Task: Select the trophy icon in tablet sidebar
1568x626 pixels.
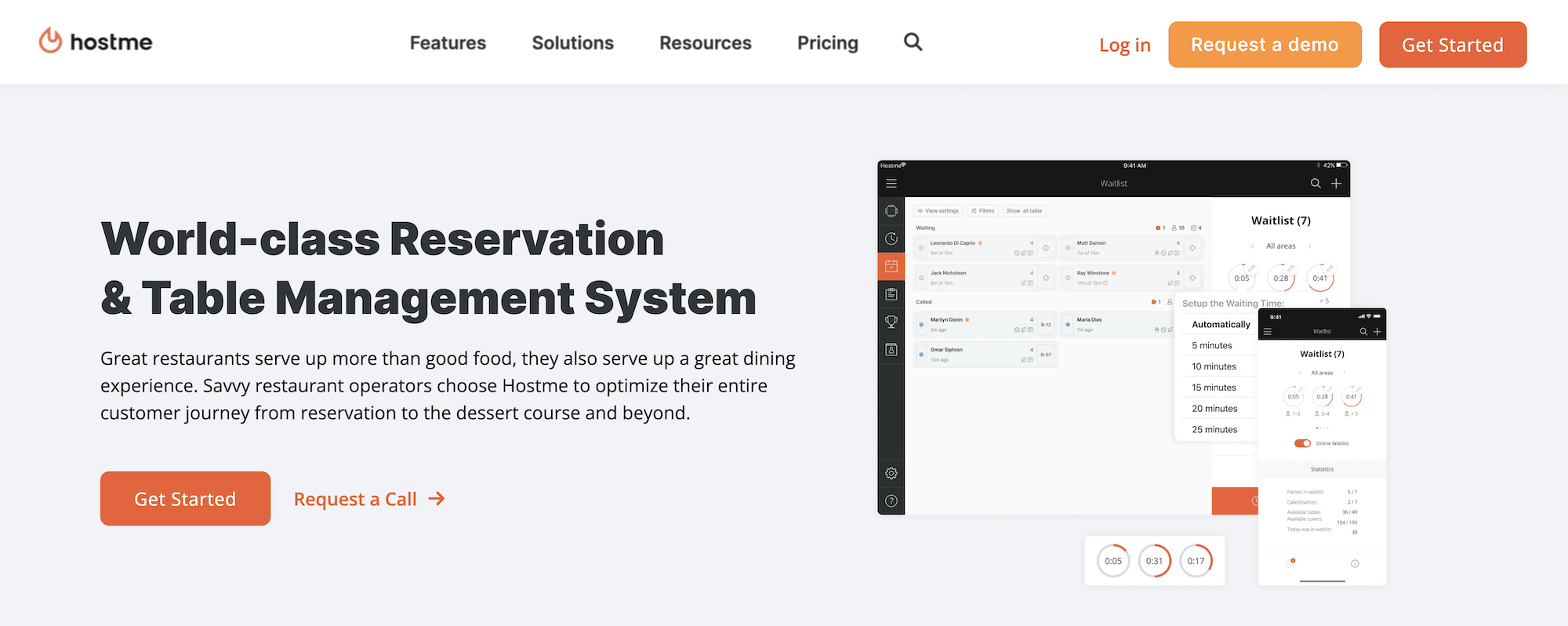Action: [891, 322]
